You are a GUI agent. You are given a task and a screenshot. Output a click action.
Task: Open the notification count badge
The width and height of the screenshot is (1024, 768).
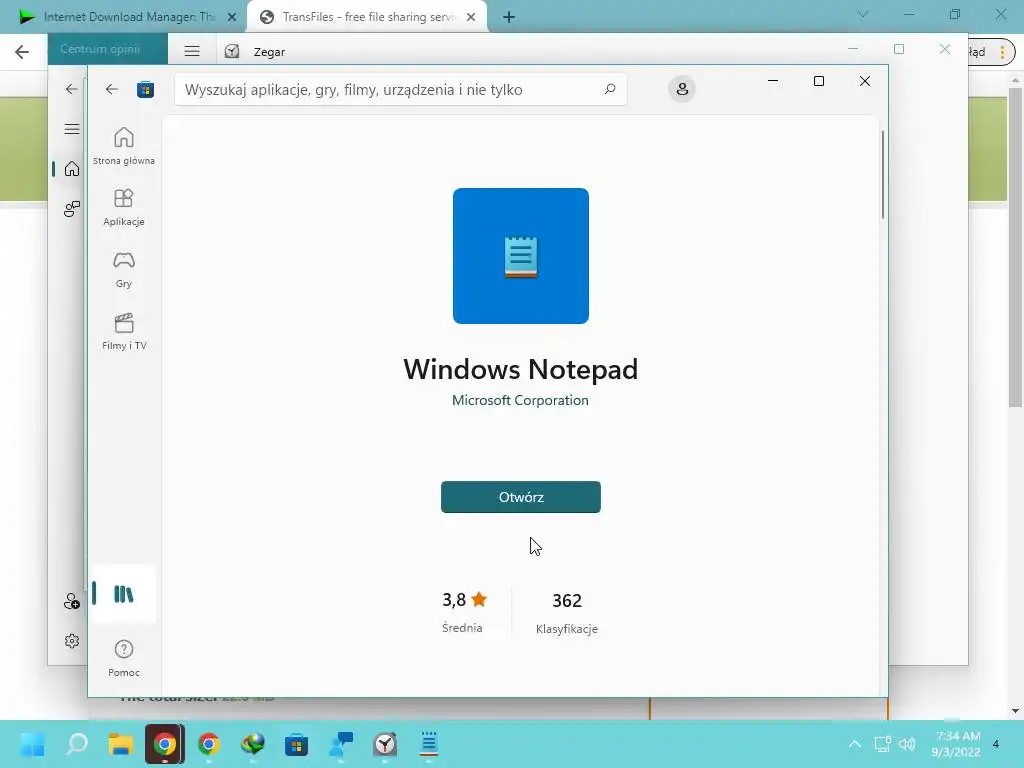tap(996, 744)
